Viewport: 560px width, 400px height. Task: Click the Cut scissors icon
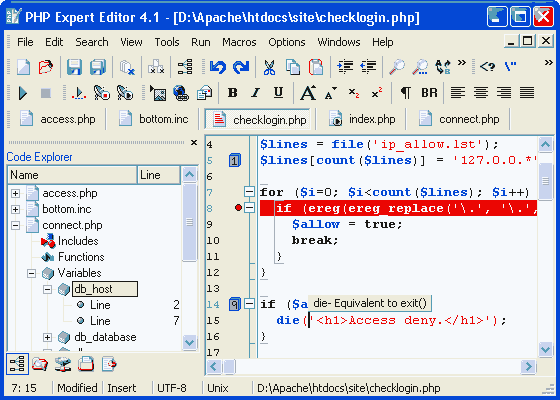pos(269,67)
